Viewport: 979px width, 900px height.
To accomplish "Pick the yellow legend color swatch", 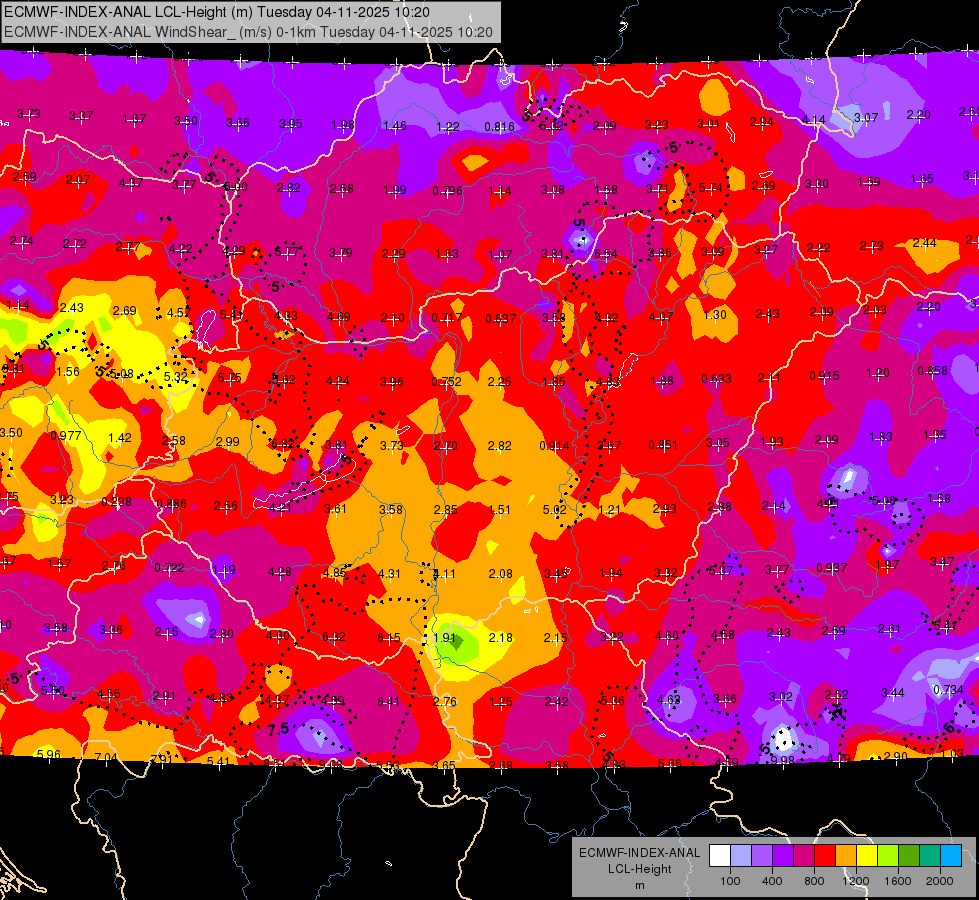I will (x=867, y=856).
